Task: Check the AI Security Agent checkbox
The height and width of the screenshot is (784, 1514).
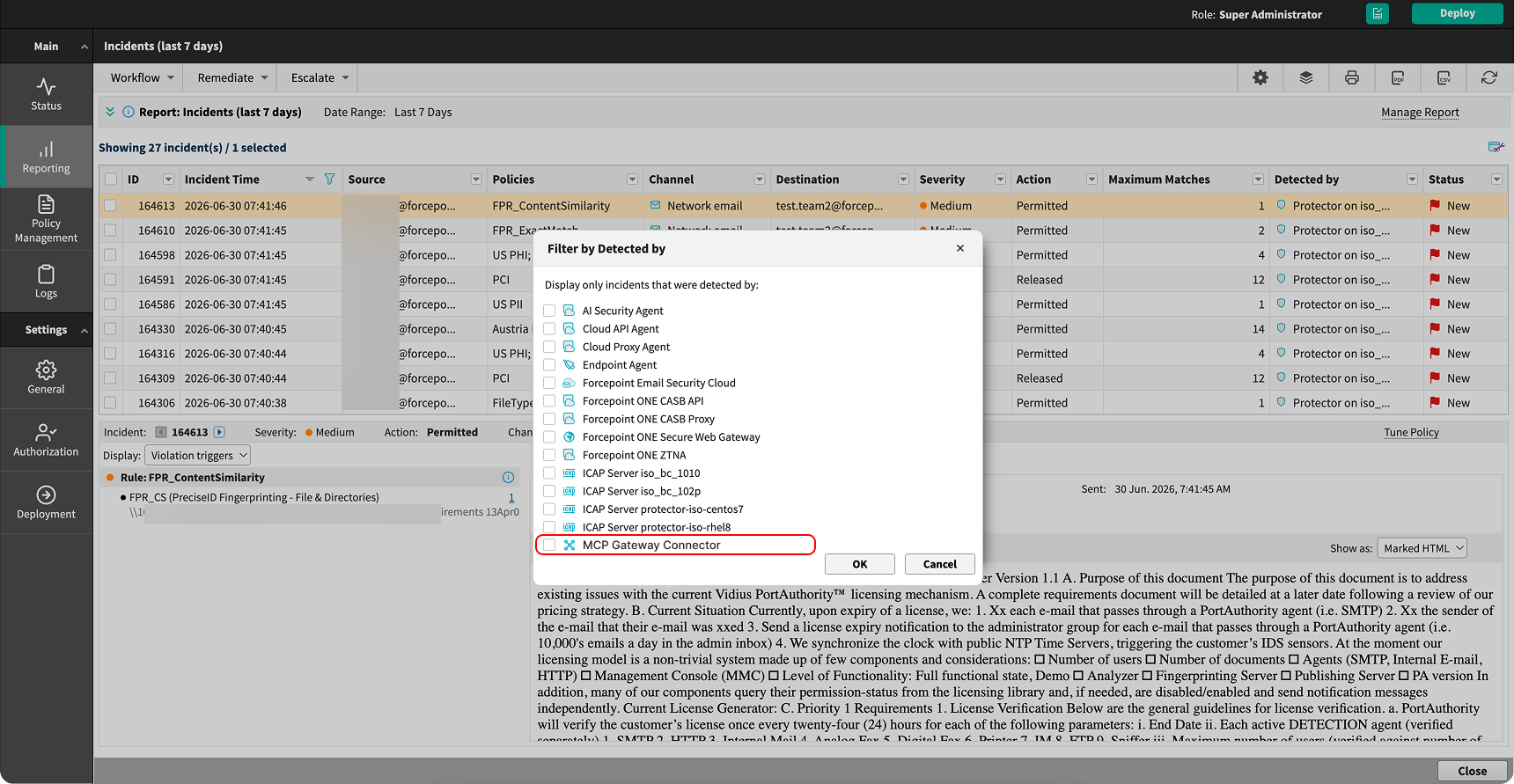Action: (x=549, y=311)
